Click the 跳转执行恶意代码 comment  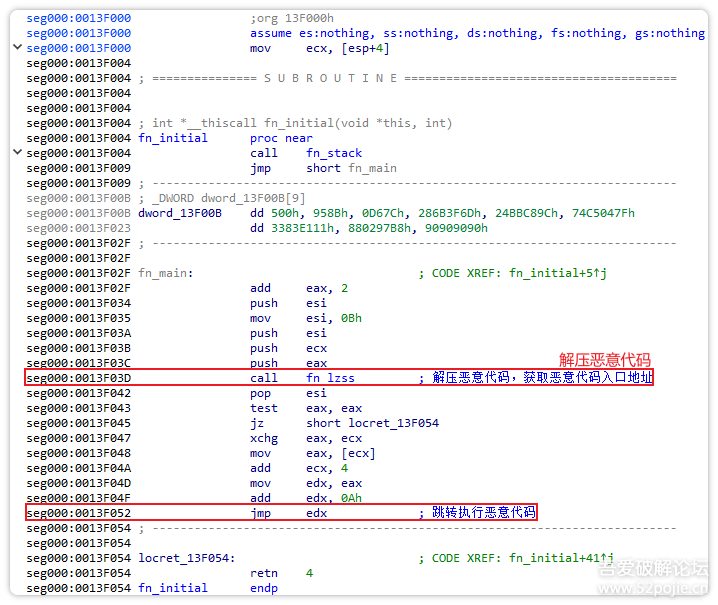pos(482,513)
